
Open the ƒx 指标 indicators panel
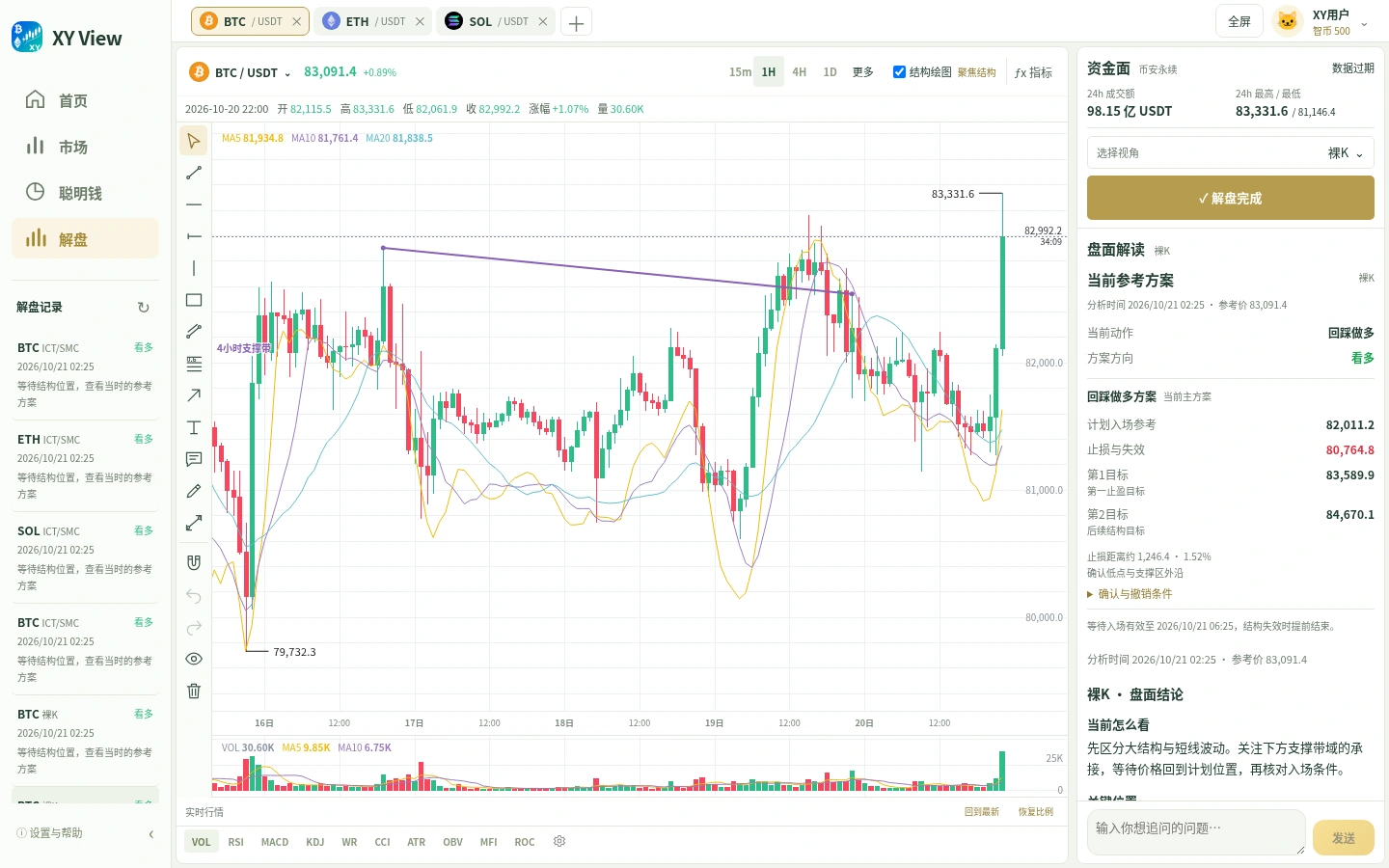(x=1033, y=72)
